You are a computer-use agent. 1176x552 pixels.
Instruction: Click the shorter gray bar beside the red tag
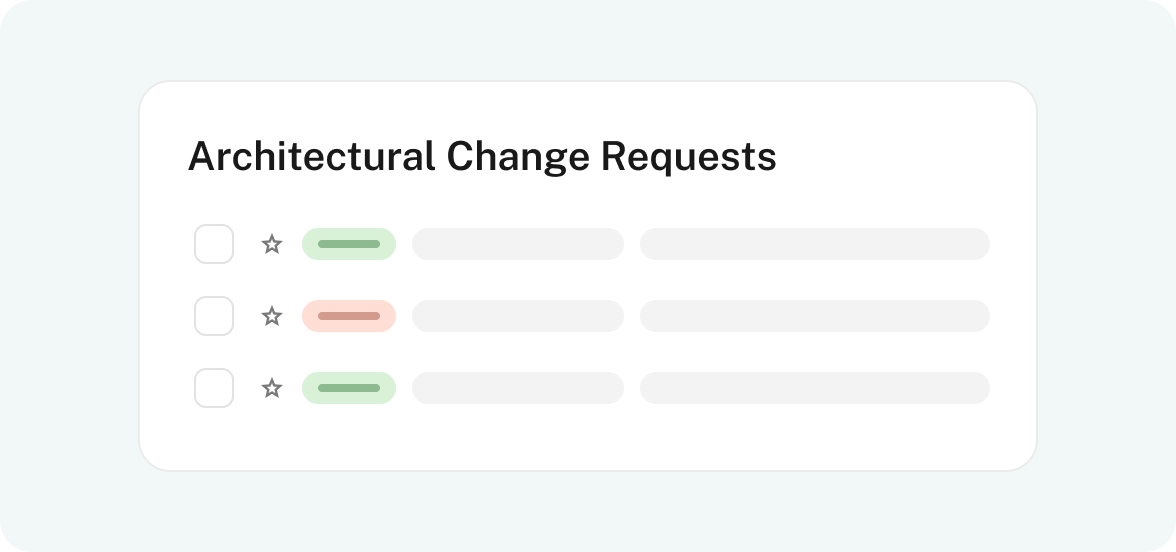(x=518, y=316)
